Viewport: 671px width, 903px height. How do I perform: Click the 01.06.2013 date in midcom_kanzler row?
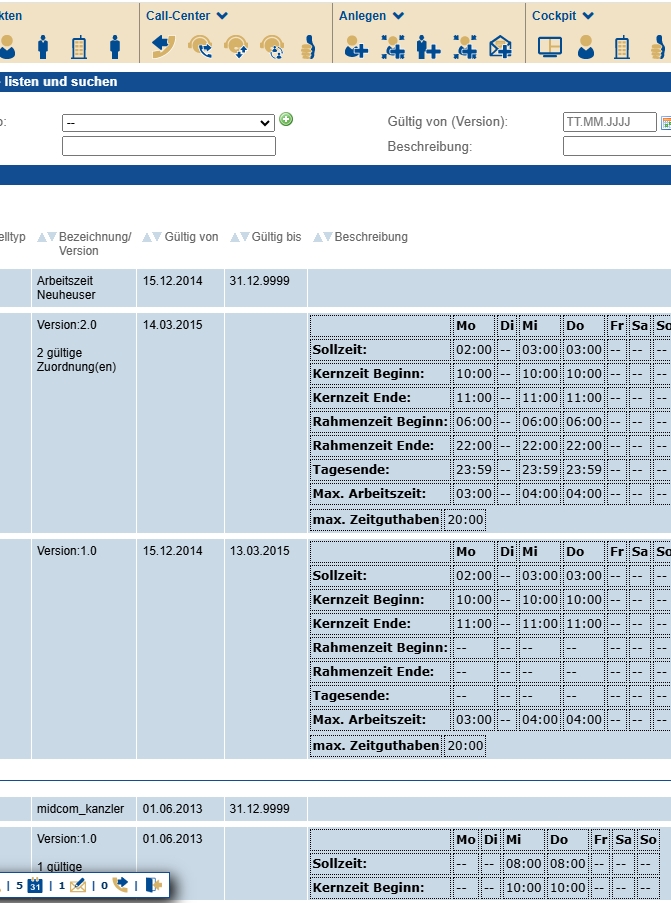pyautogui.click(x=172, y=809)
